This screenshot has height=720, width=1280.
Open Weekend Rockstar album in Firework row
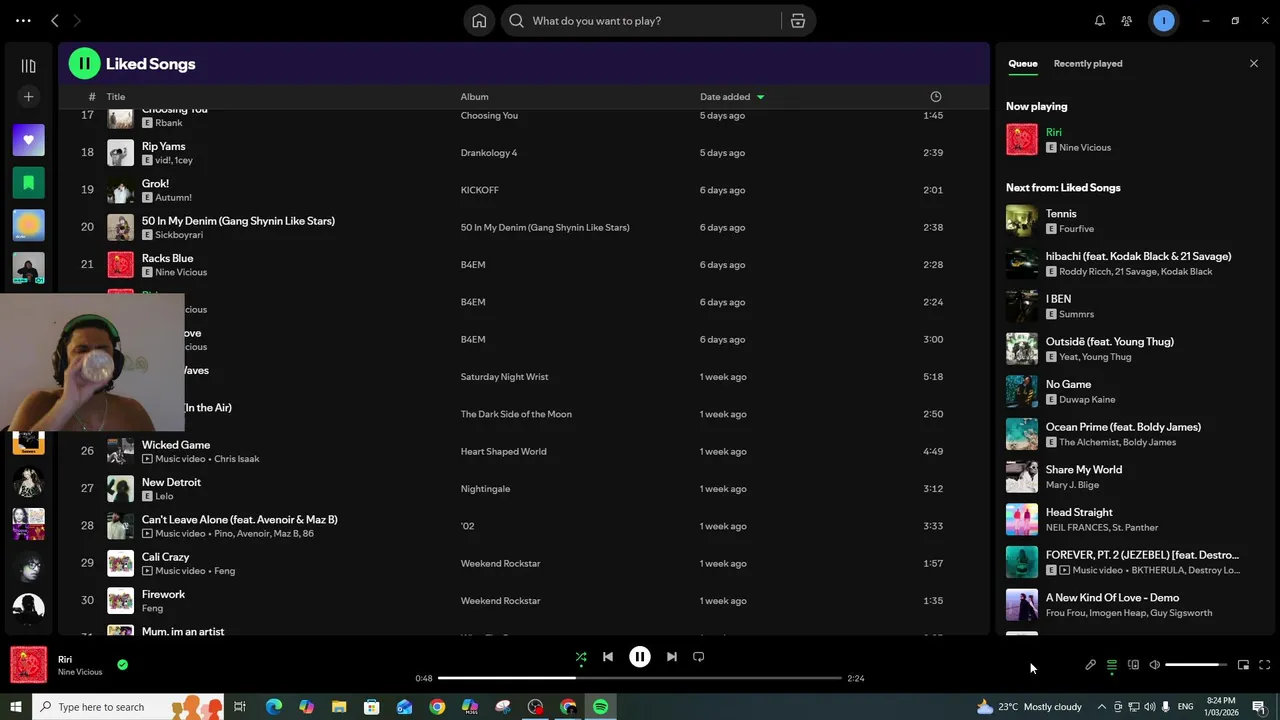coord(500,601)
